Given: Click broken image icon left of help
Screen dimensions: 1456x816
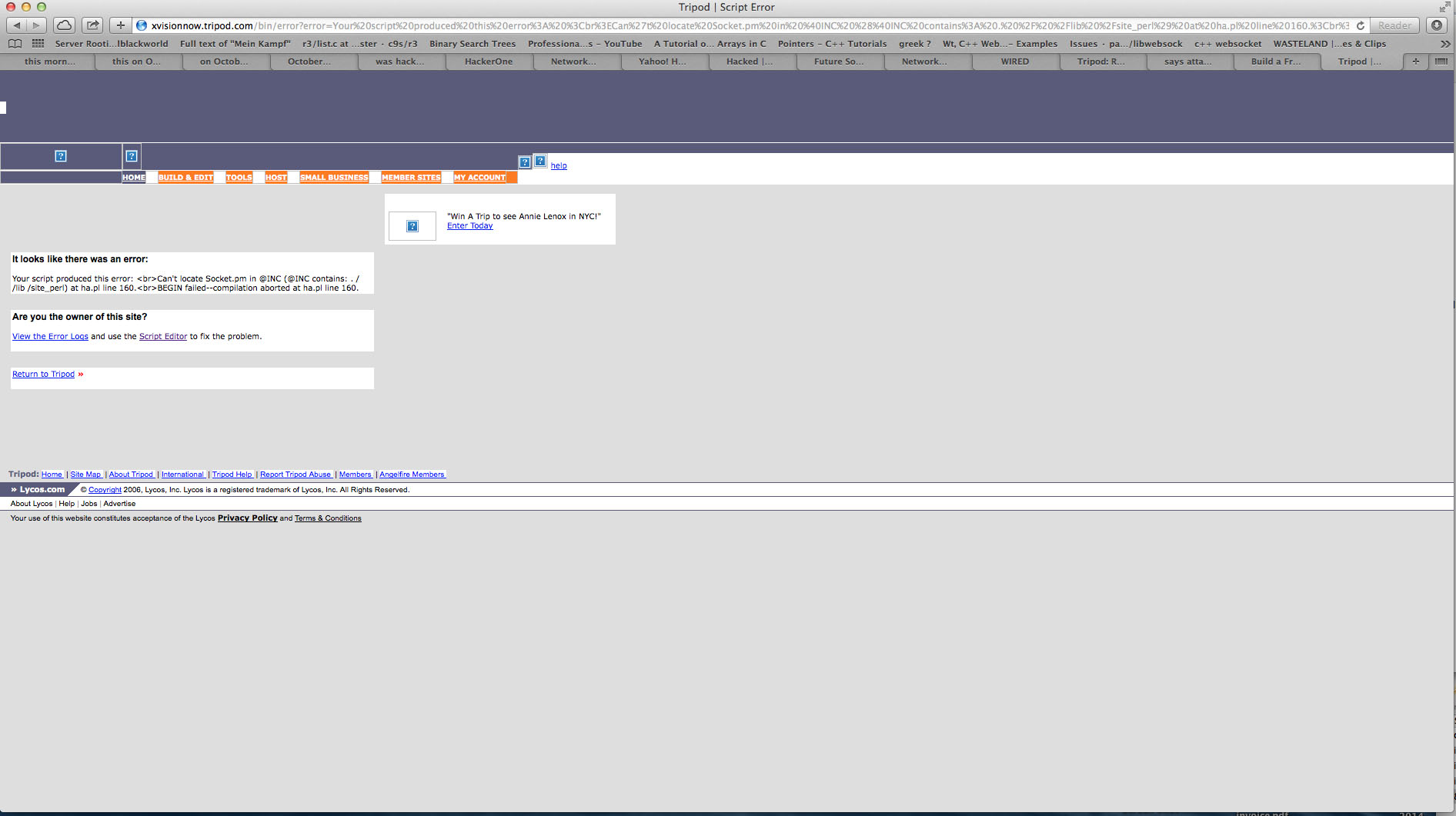Looking at the screenshot, I should click(525, 162).
